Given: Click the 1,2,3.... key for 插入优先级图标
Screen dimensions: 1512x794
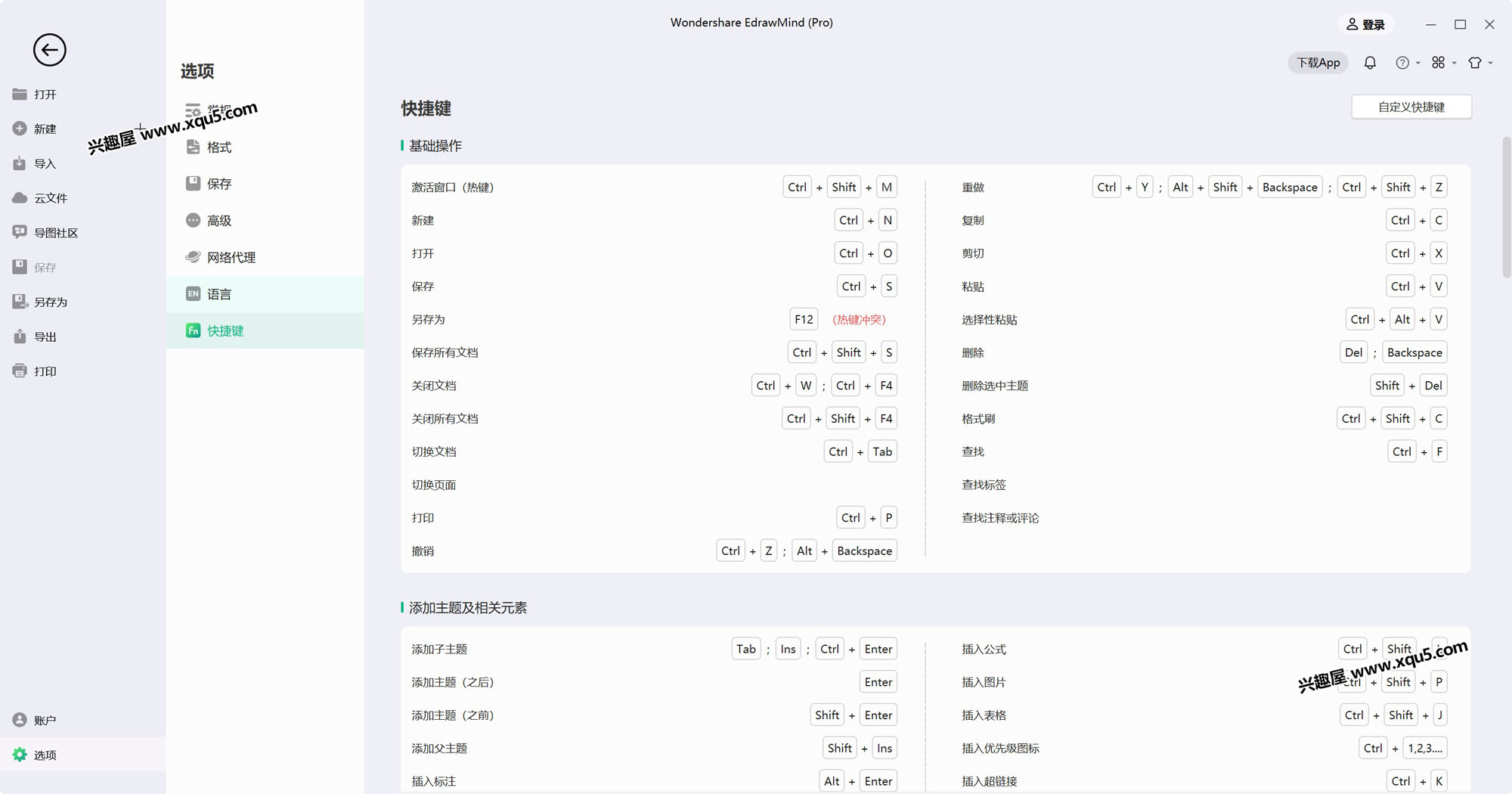Looking at the screenshot, I should 1424,748.
